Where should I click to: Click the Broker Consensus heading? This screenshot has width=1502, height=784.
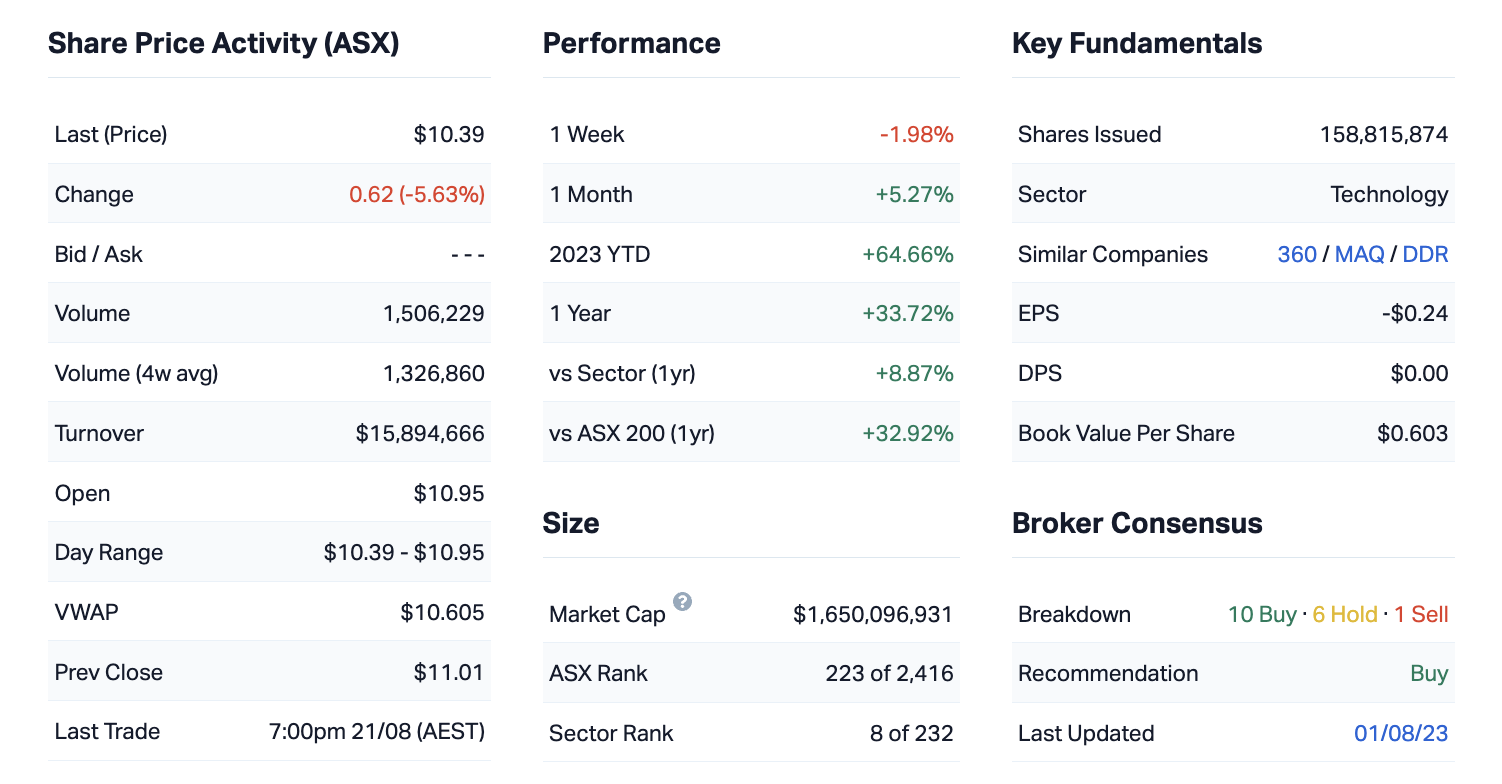[1136, 523]
